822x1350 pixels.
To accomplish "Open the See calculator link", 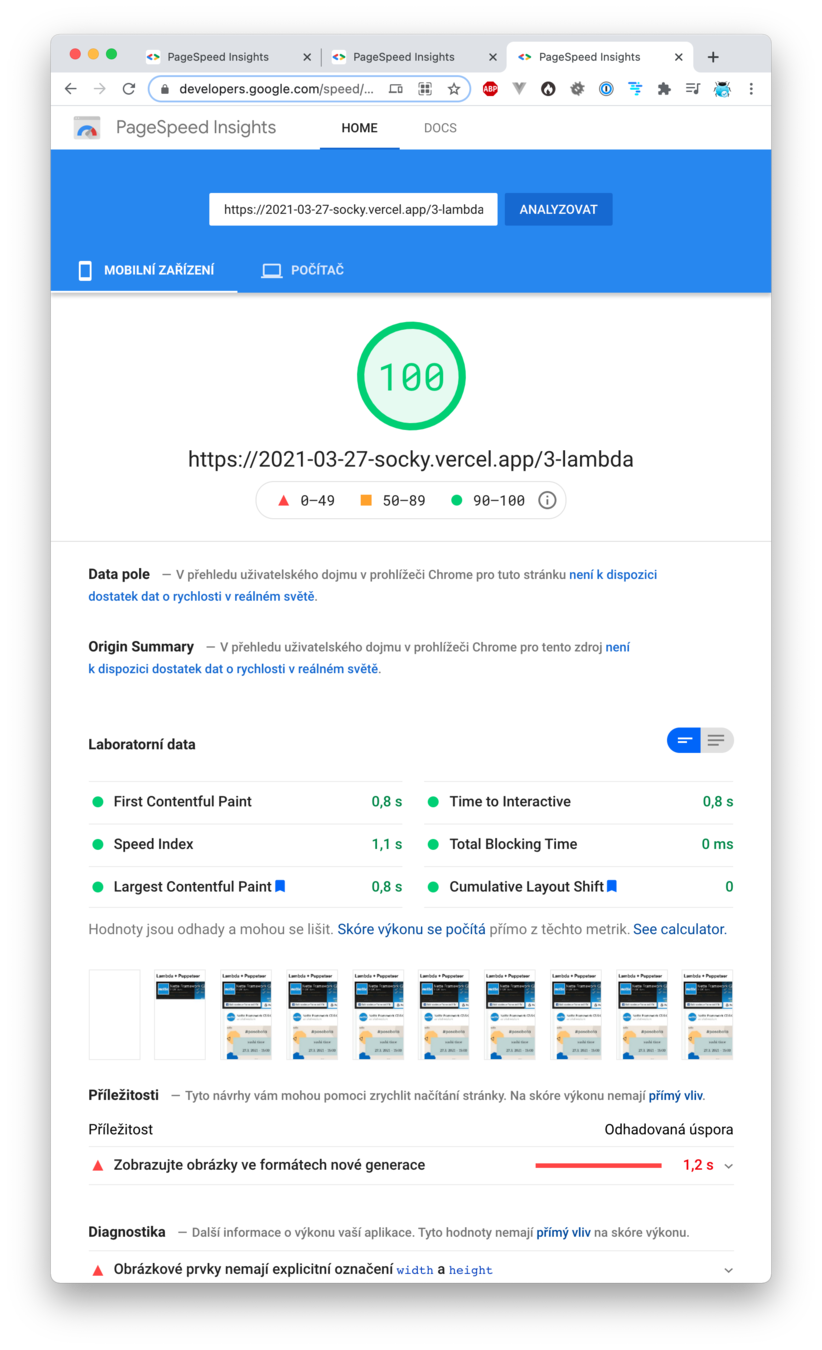I will 678,929.
